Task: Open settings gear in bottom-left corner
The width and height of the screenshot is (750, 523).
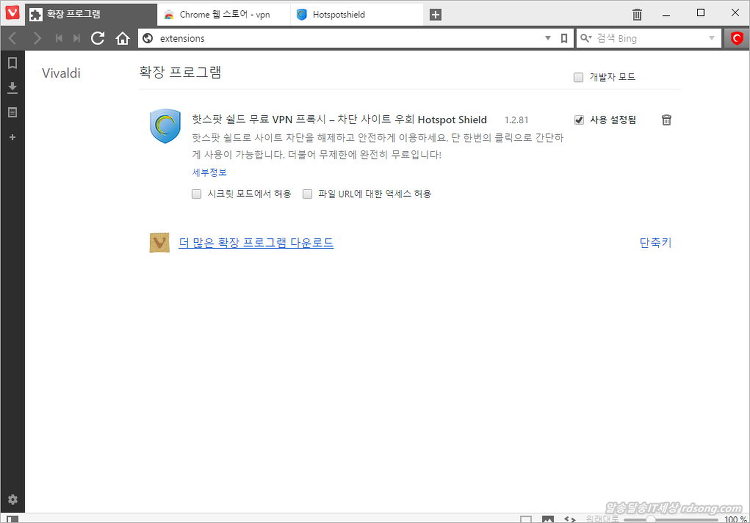Action: [x=12, y=500]
